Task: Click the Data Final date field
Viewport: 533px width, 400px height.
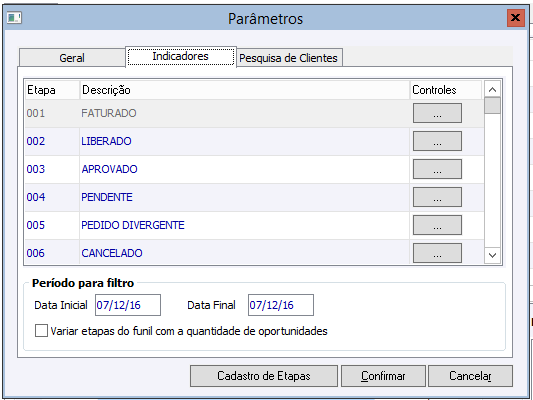Action: pyautogui.click(x=281, y=305)
